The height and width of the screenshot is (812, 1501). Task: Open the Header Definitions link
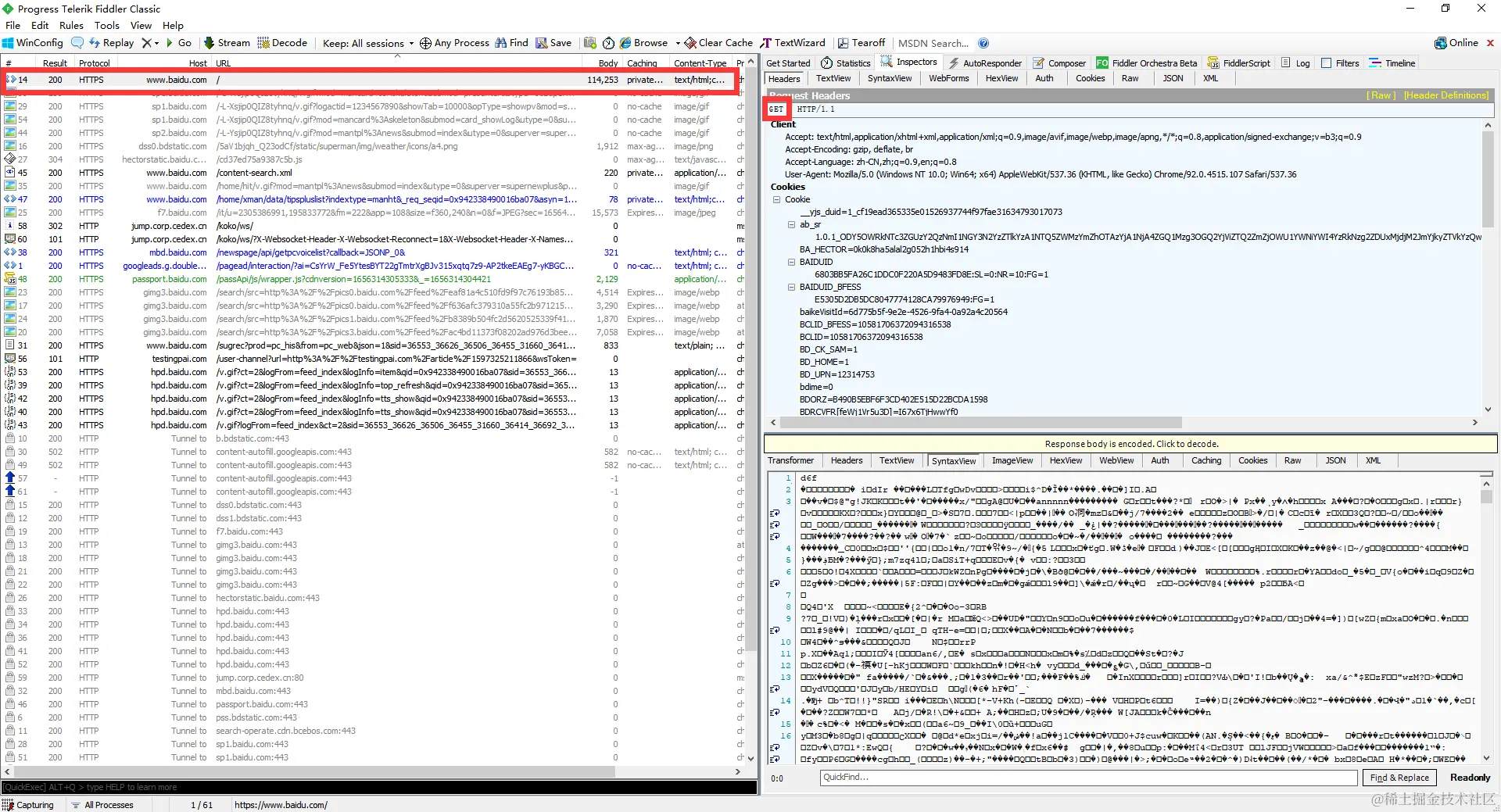1446,95
